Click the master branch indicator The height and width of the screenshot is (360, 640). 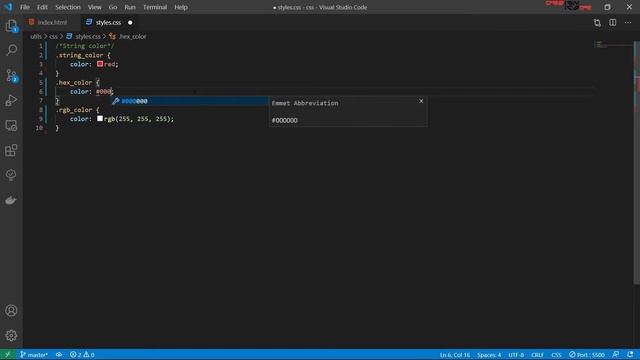click(34, 355)
